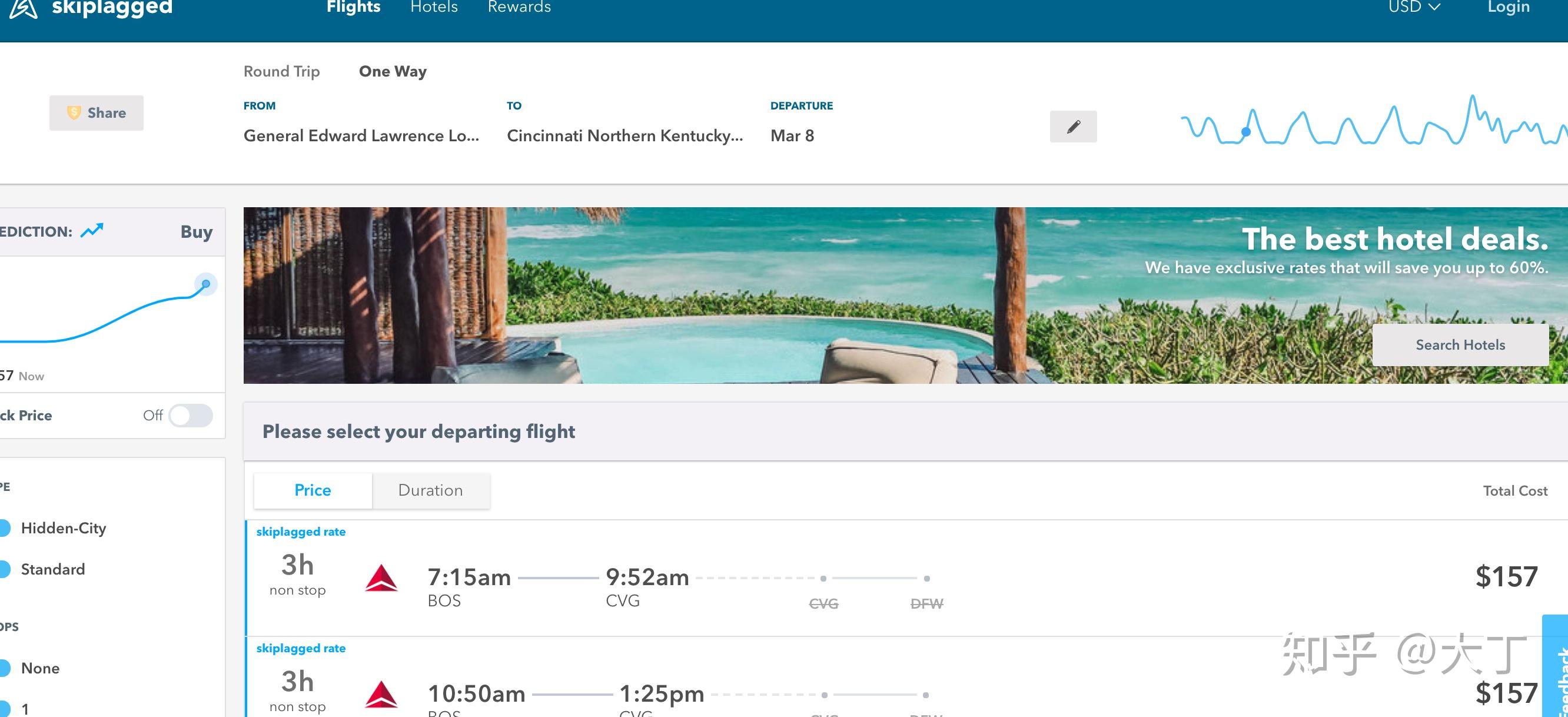This screenshot has height=717, width=1568.
Task: Sort flights by Price tab
Action: tap(313, 490)
